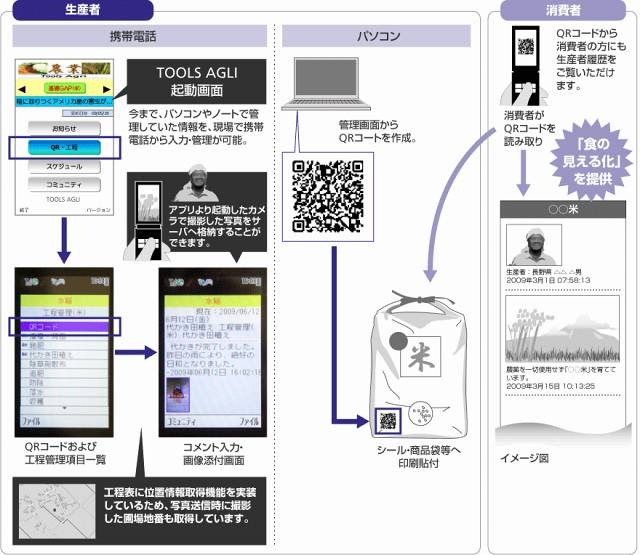Click the 2009年3月1日 07:58:13 timestamp
Screen dimensions: 640x555
548,280
